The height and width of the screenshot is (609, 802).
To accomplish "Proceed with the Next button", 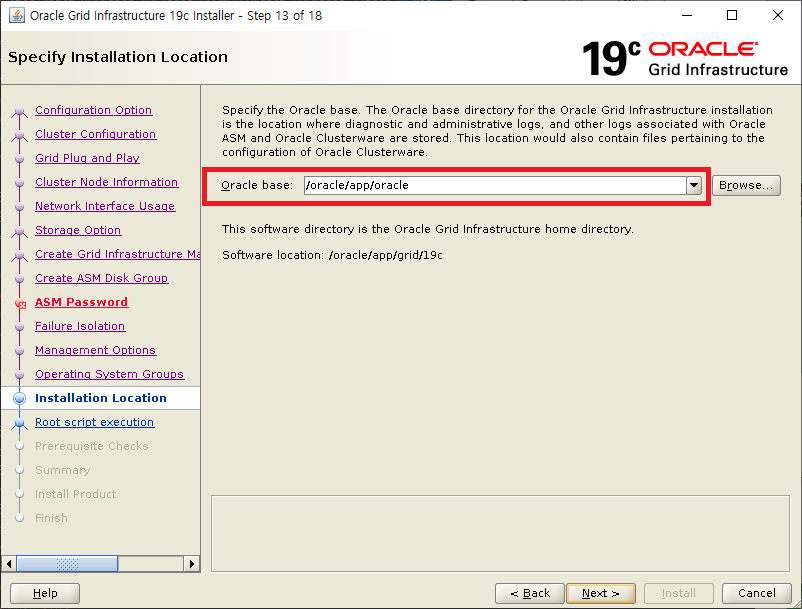I will [601, 593].
